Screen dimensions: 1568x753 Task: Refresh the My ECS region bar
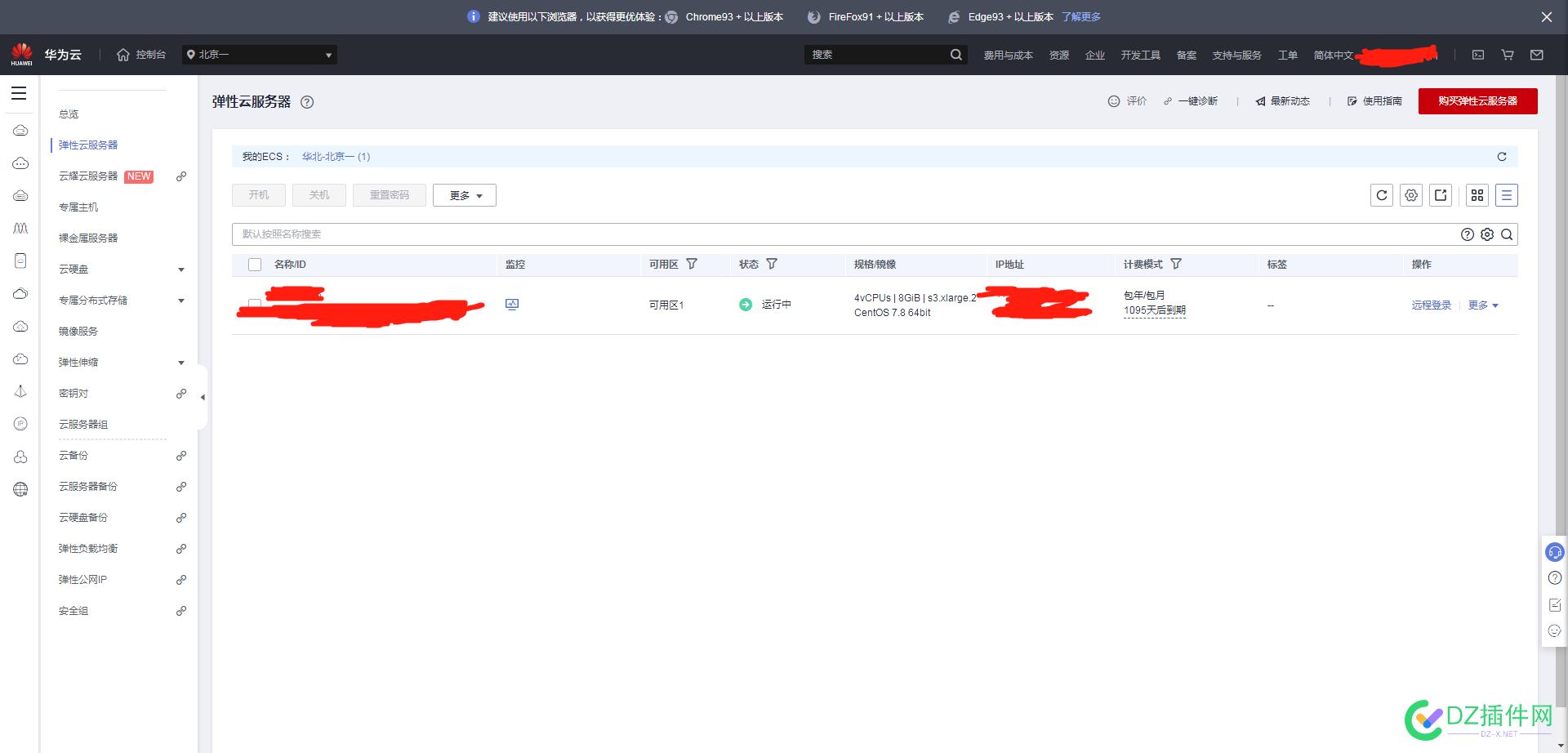click(1502, 157)
